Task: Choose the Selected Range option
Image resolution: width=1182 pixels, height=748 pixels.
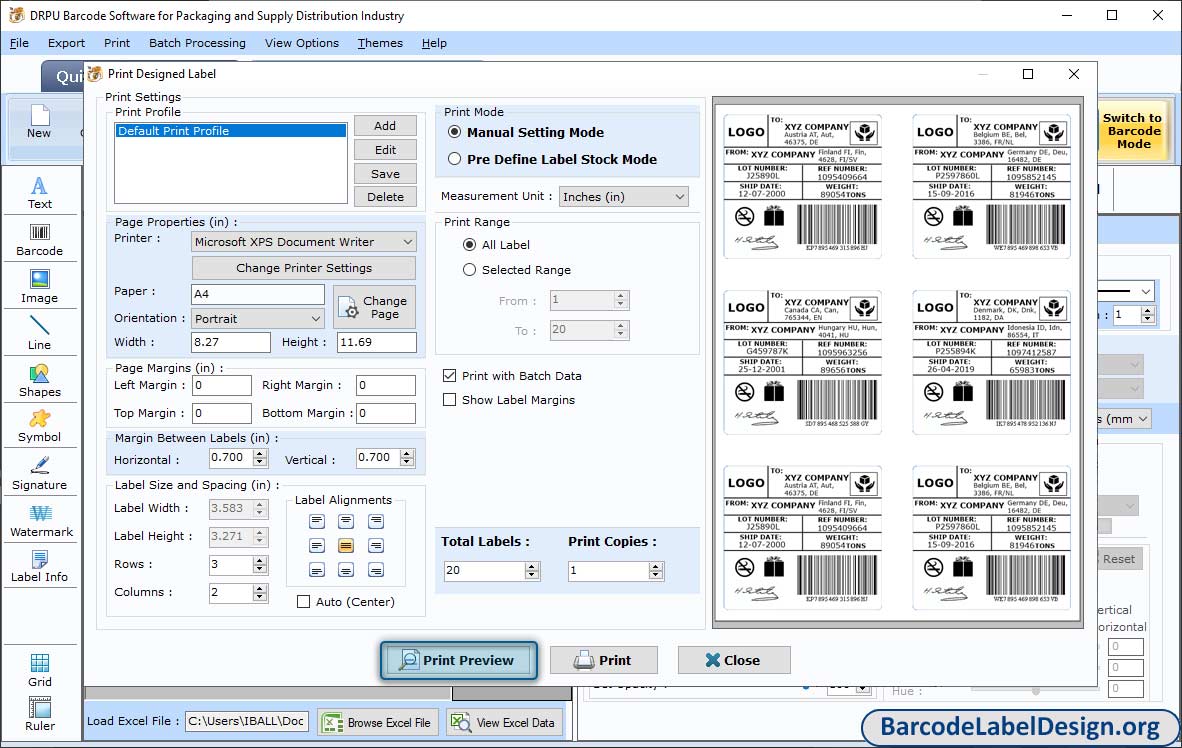Action: 470,270
